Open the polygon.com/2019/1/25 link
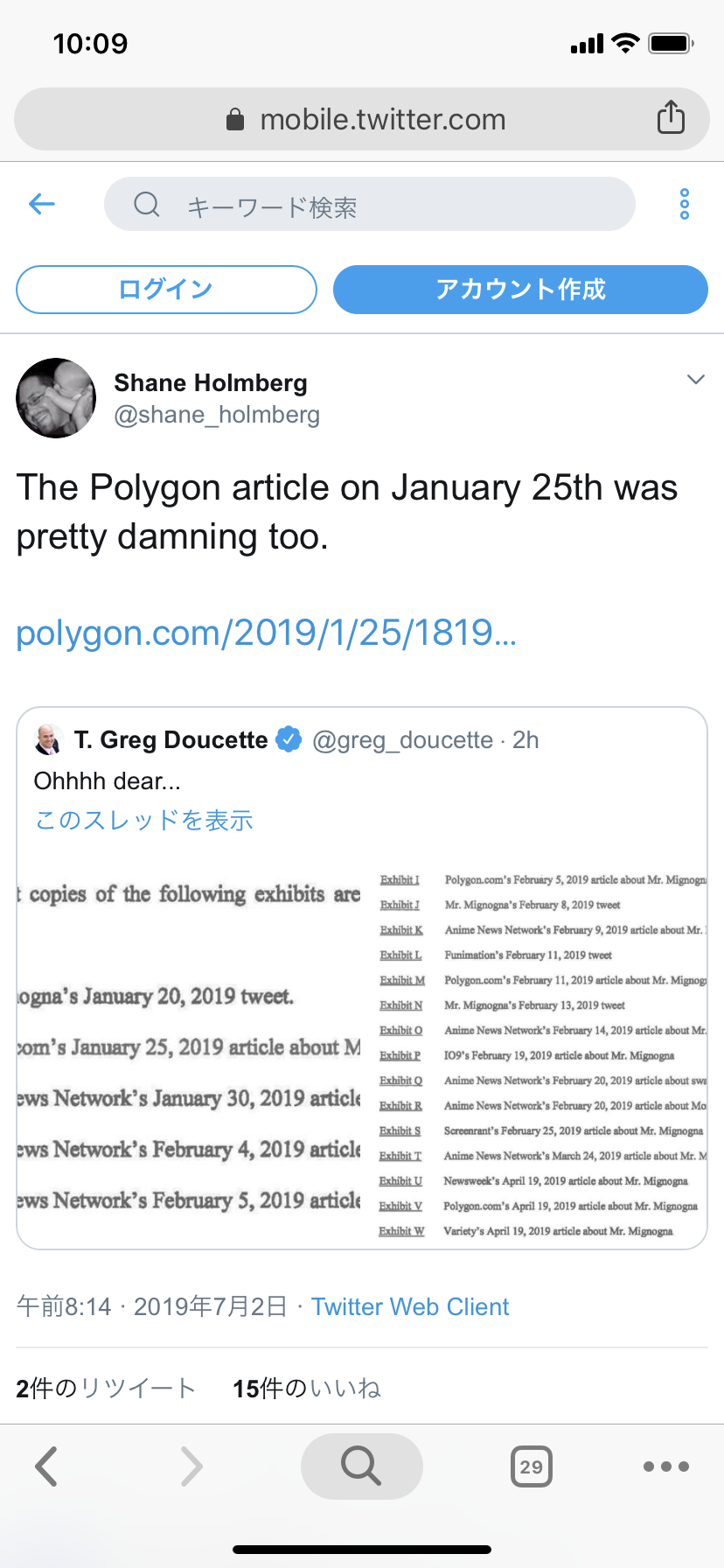This screenshot has height=1568, width=724. point(267,632)
